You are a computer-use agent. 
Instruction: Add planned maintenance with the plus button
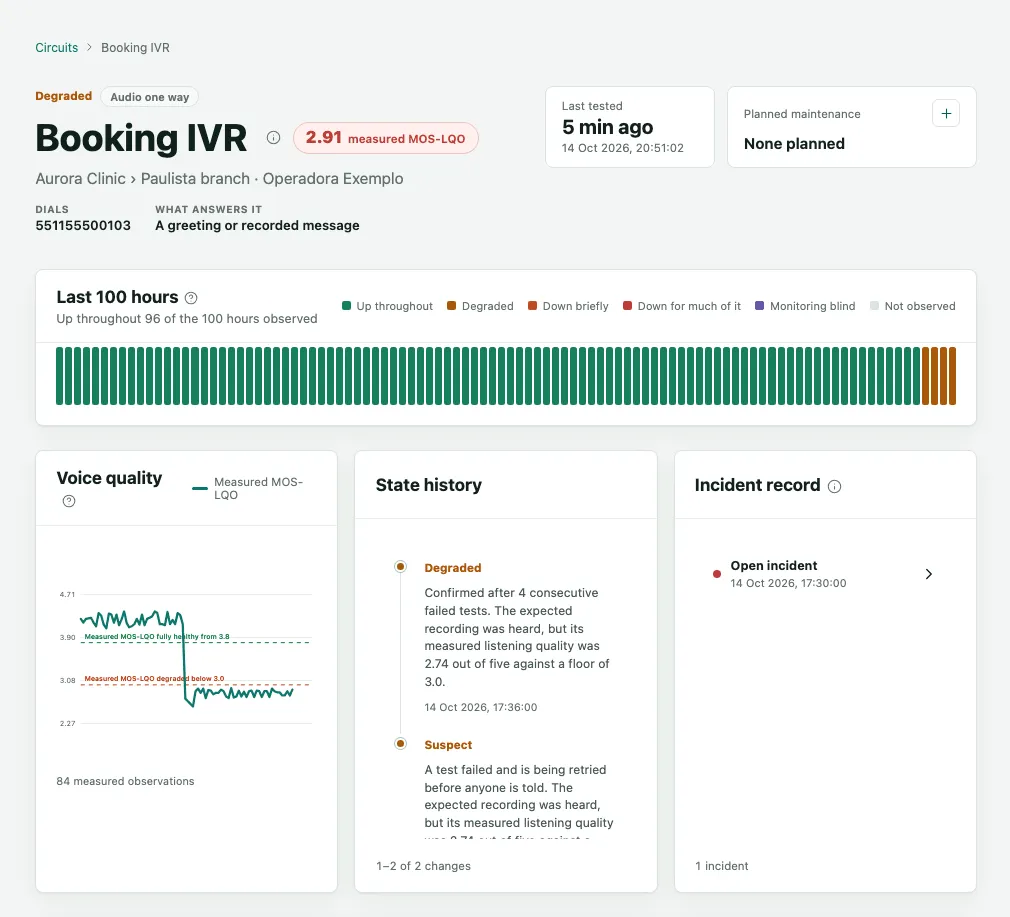[946, 114]
